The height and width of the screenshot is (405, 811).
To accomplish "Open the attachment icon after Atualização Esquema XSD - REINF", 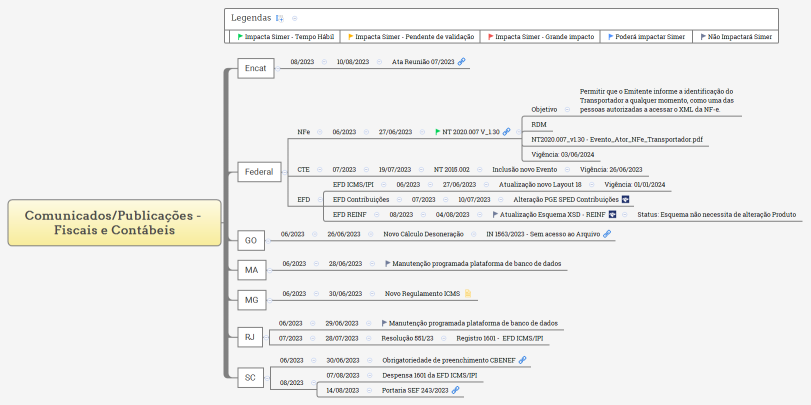I will (613, 214).
